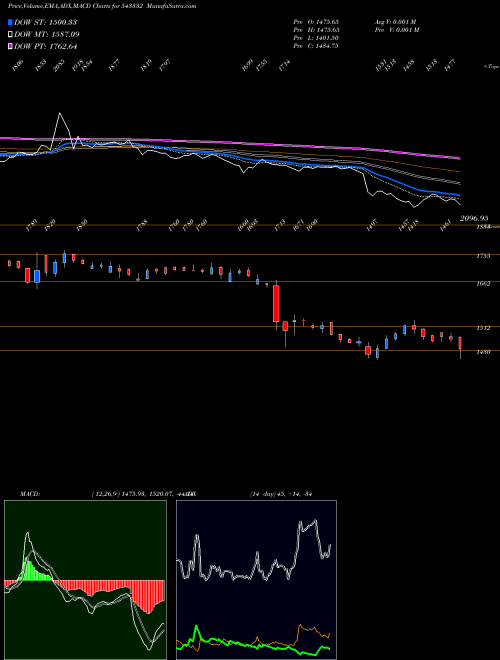Viewport: 500px width, 660px height.
Task: Select the 'DOW ST: 1500.33' legend label
Action: click(x=45, y=22)
